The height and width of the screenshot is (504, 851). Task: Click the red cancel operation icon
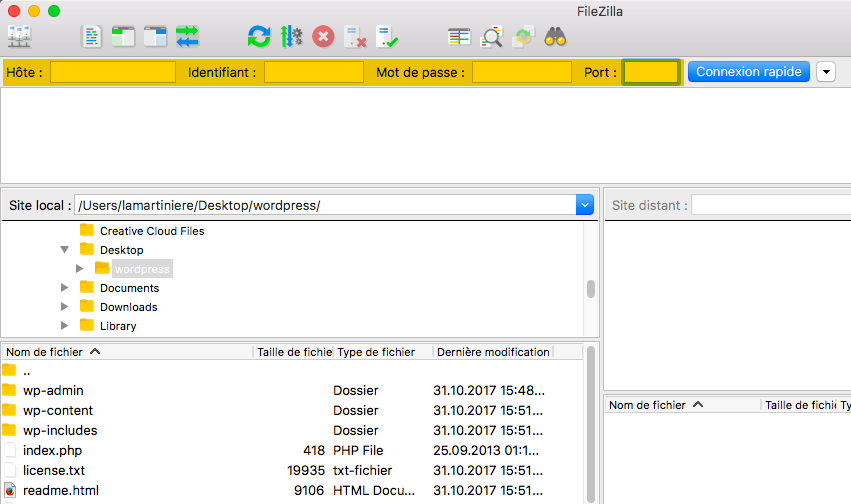(x=323, y=37)
